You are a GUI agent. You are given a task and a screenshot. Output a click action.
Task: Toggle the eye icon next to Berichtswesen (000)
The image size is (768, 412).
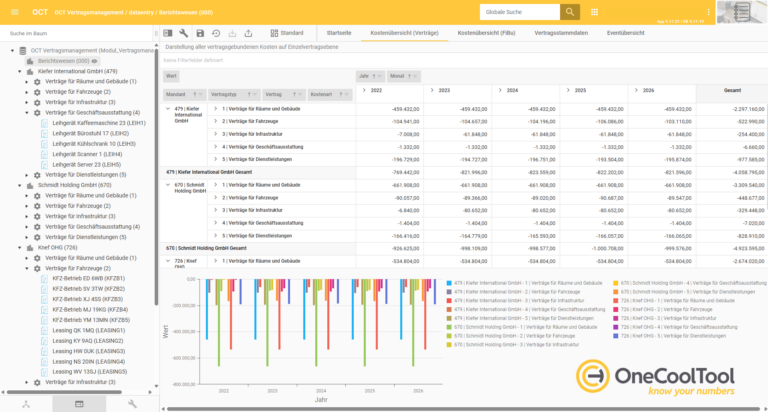click(95, 61)
